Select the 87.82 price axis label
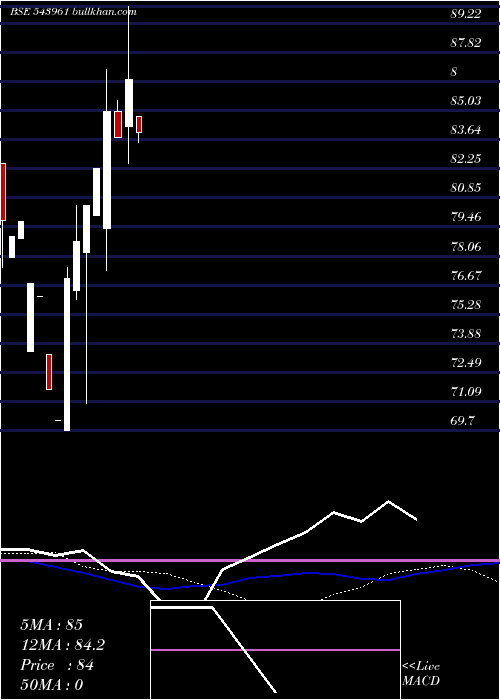This screenshot has width=500, height=700. (x=466, y=43)
